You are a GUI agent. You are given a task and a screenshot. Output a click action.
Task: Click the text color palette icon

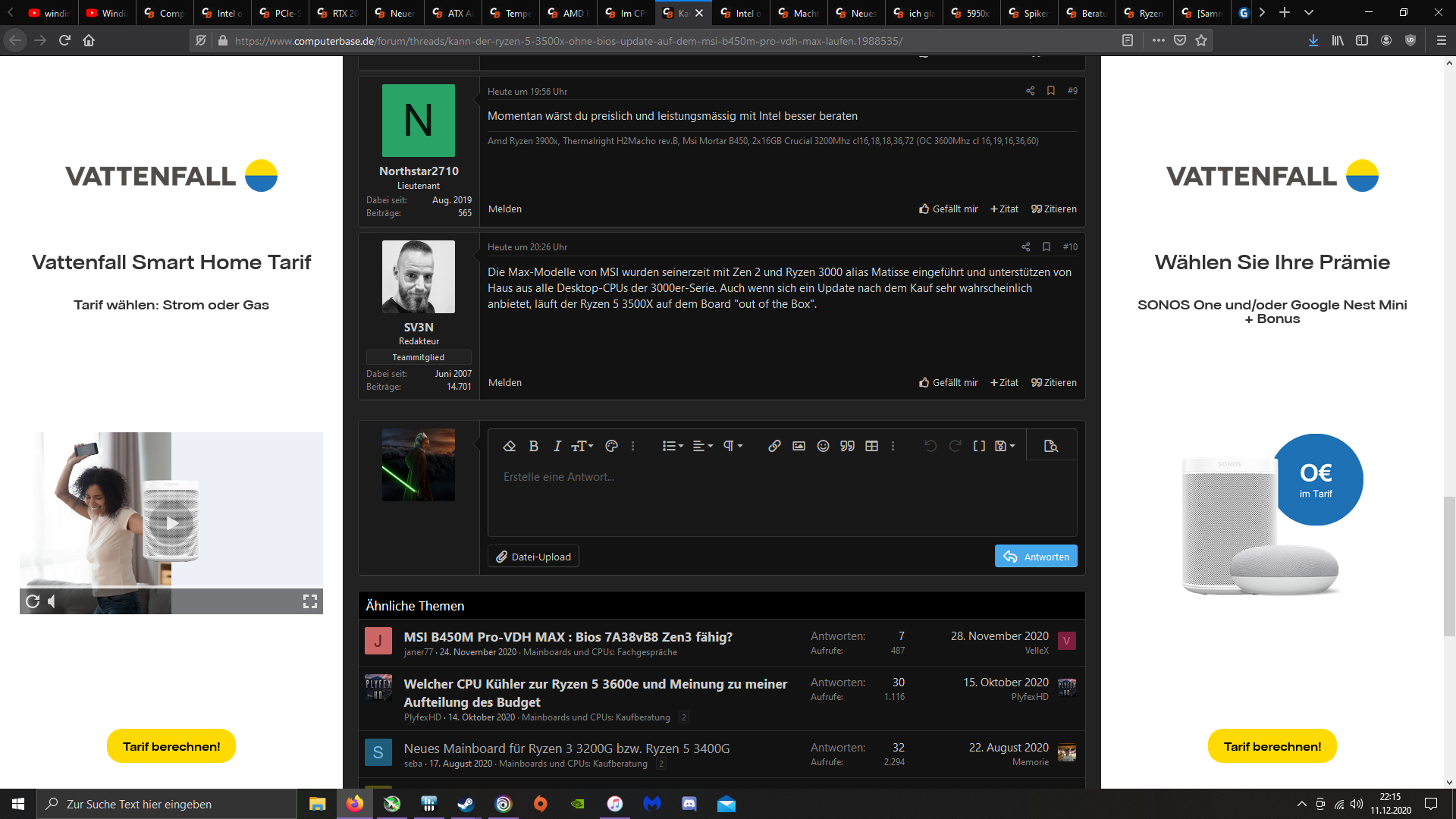click(611, 446)
